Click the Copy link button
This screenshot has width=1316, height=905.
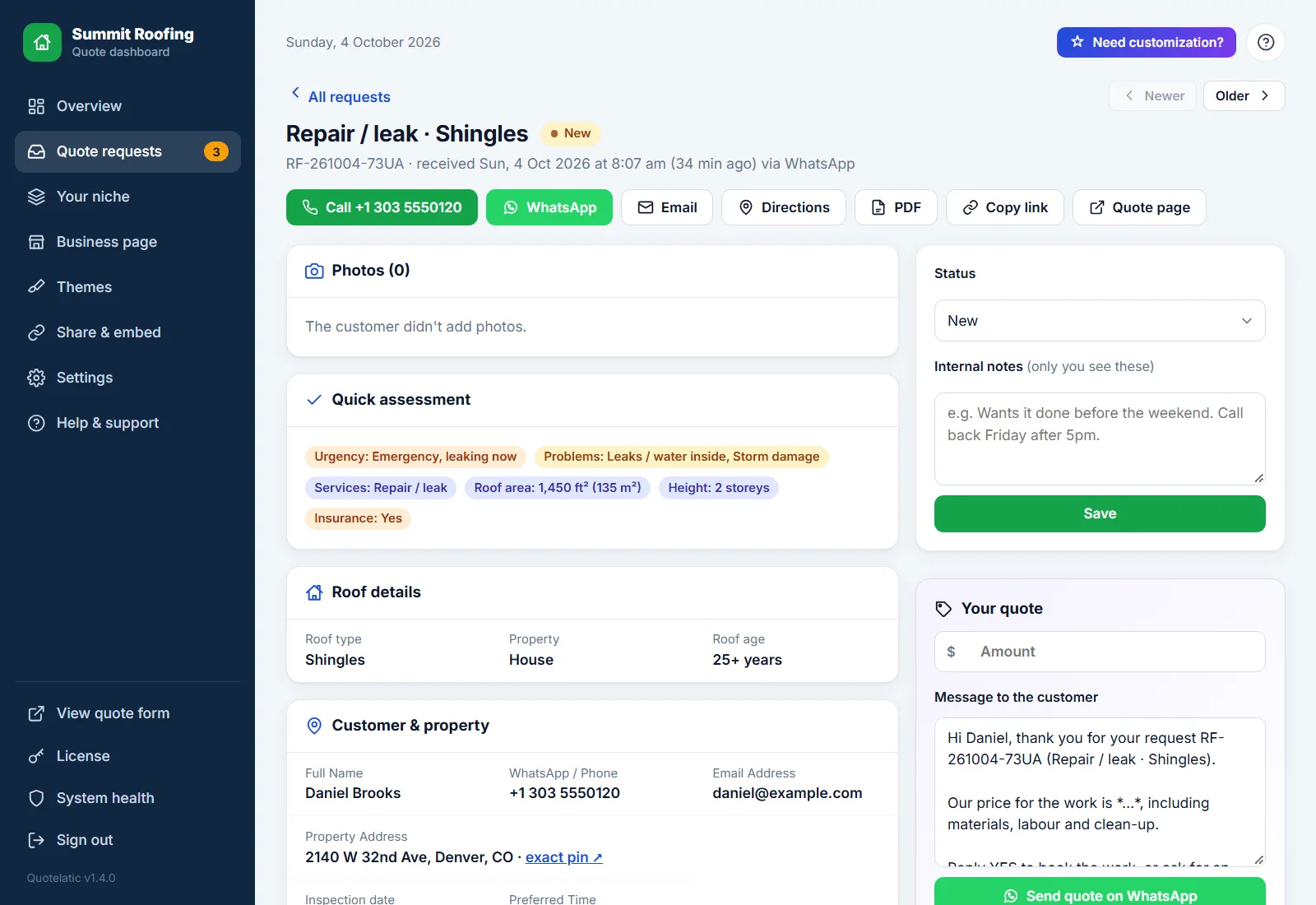[x=1005, y=207]
